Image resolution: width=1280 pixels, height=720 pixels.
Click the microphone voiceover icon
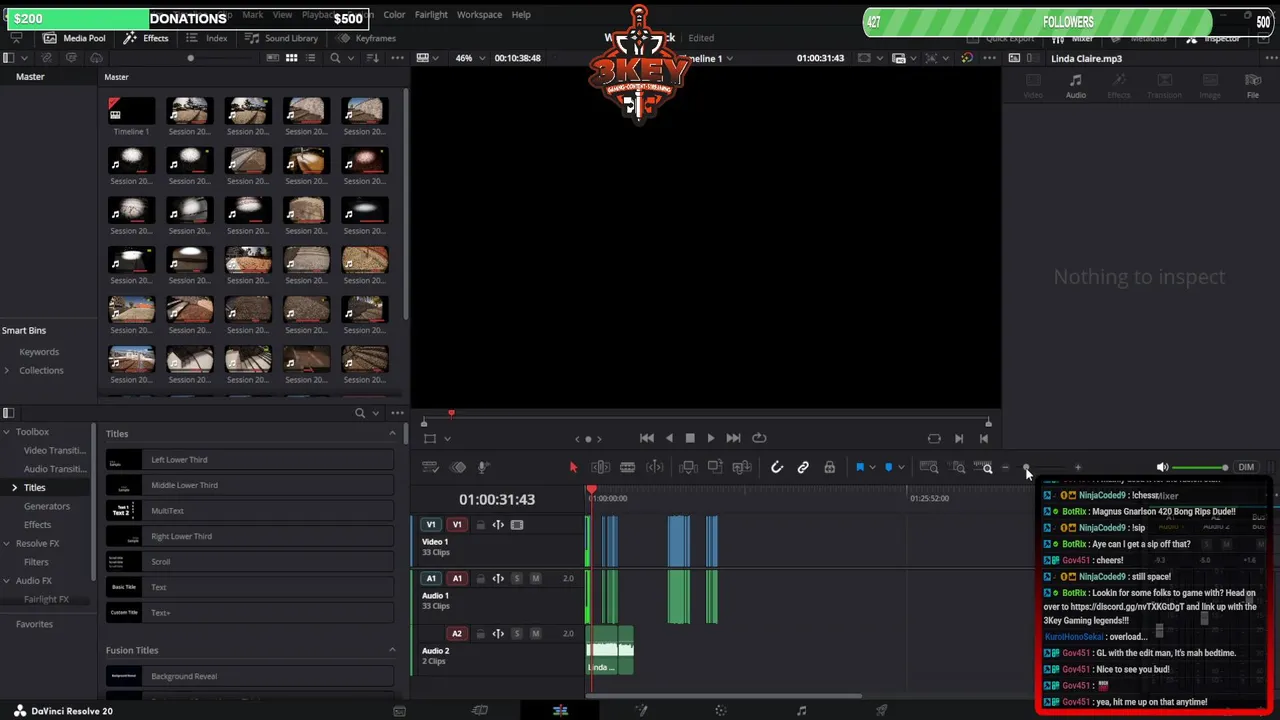(x=482, y=467)
